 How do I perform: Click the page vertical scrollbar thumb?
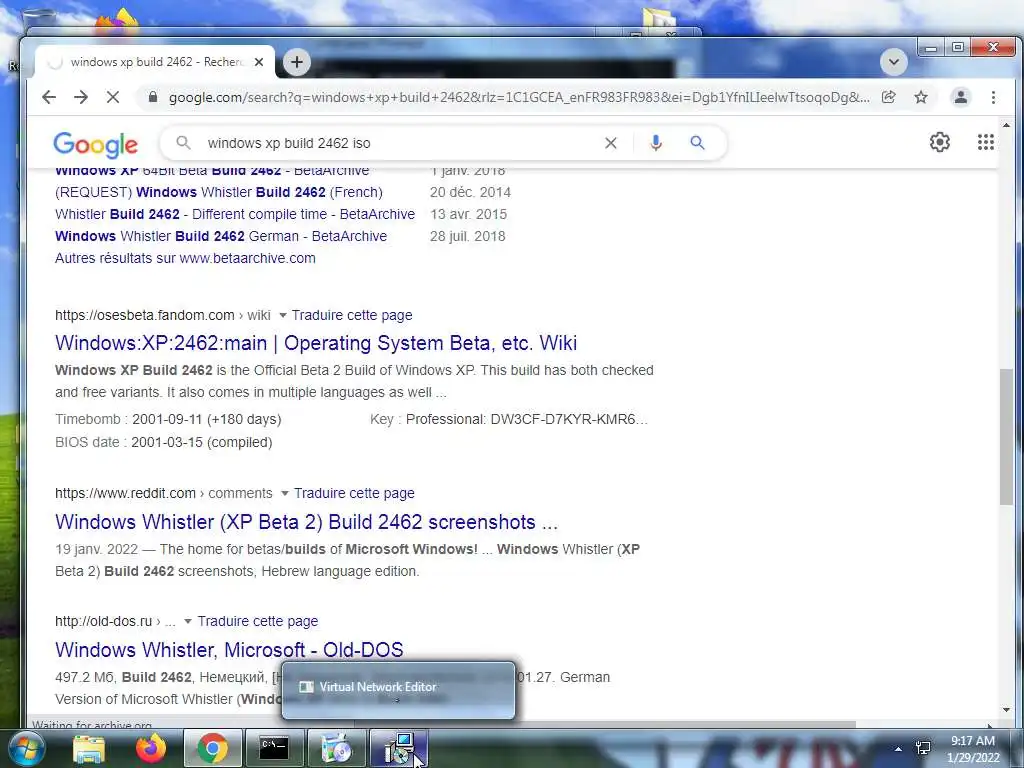tap(1006, 436)
